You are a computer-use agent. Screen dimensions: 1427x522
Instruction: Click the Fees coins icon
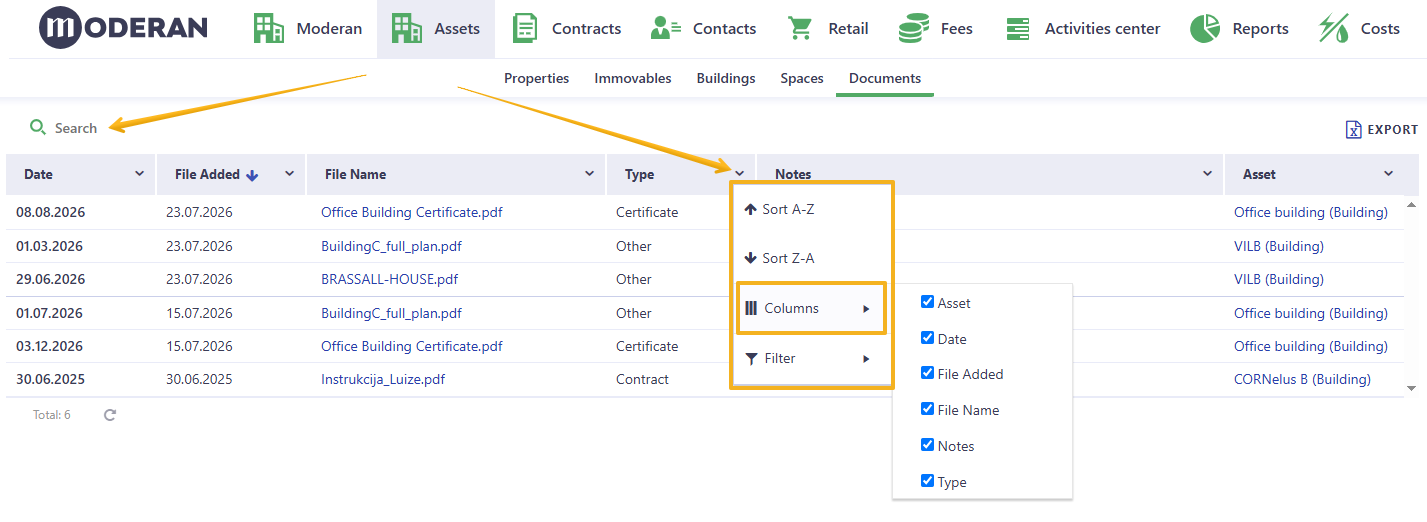[x=913, y=28]
